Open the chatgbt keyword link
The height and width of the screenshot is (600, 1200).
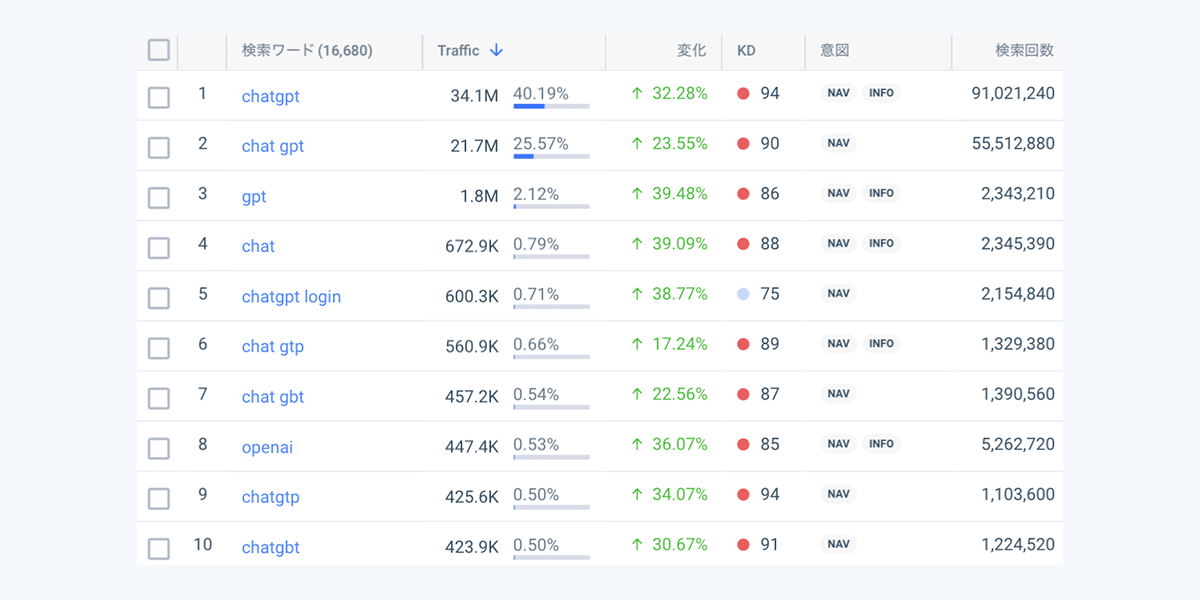[271, 547]
